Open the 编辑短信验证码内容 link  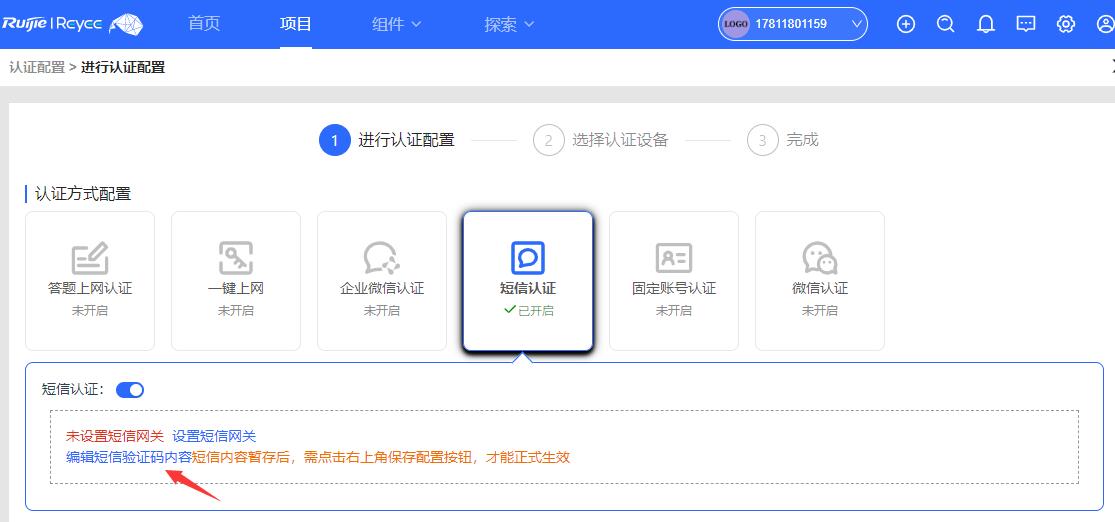pos(128,457)
